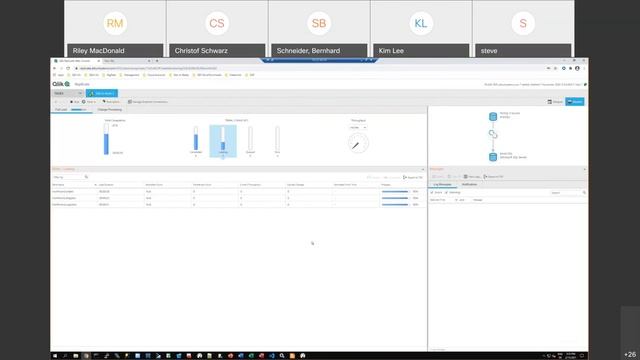Viewport: 640px width, 360px height.
Task: Switch to the second browser tab
Action: [127, 61]
